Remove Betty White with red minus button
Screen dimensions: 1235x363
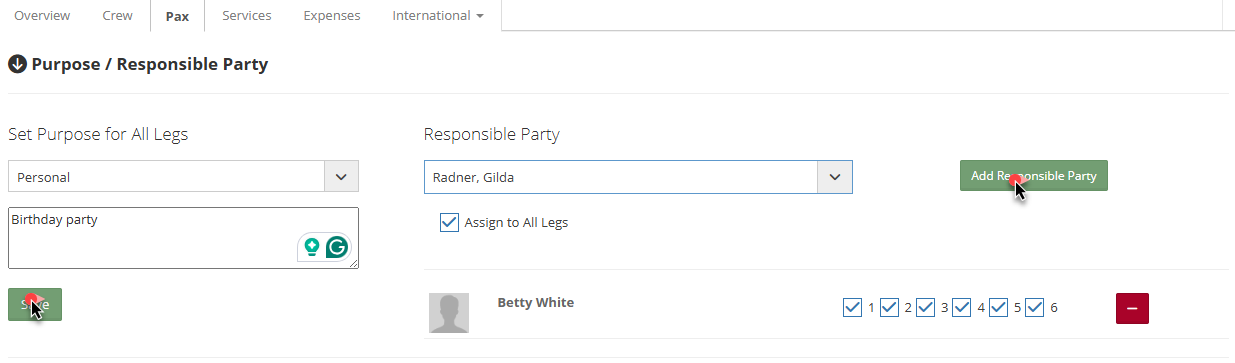[1132, 308]
